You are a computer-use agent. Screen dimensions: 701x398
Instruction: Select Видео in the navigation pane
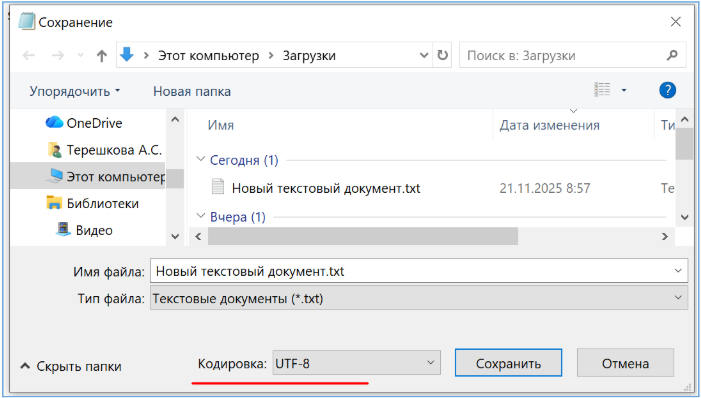[84, 230]
